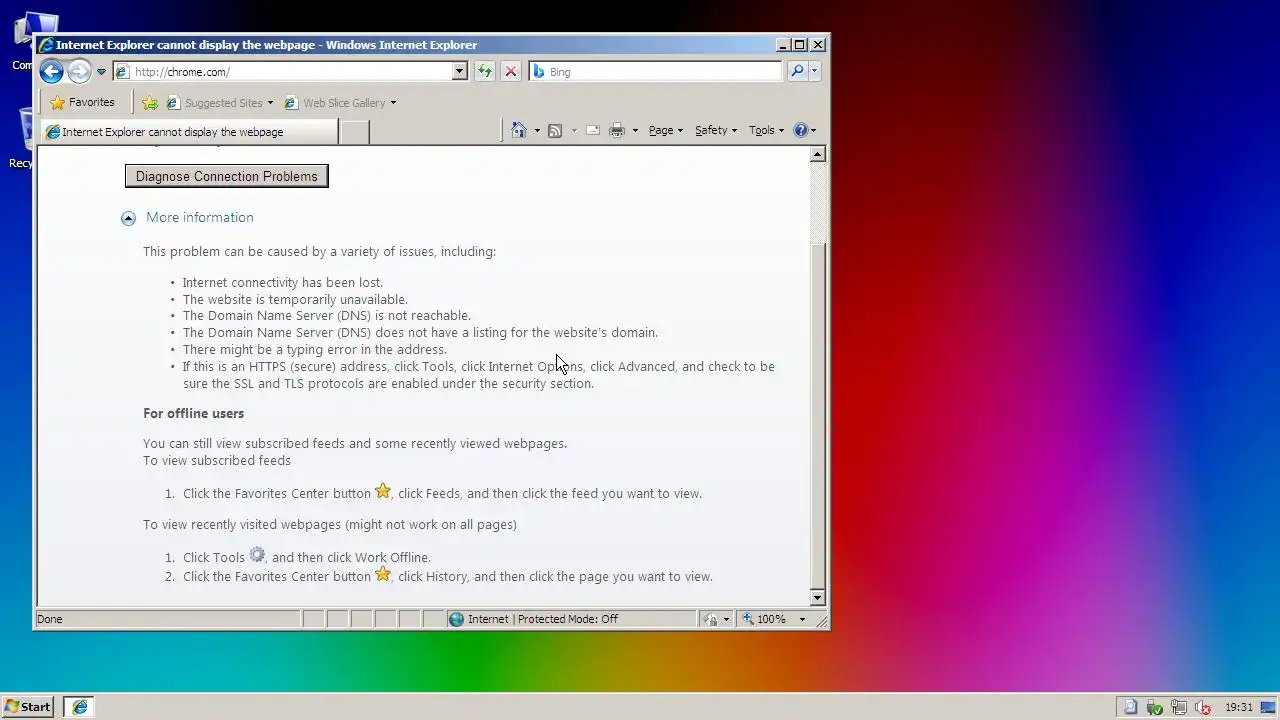Refresh the page using the green arrows icon
Screen dimensions: 1280x720
[485, 72]
